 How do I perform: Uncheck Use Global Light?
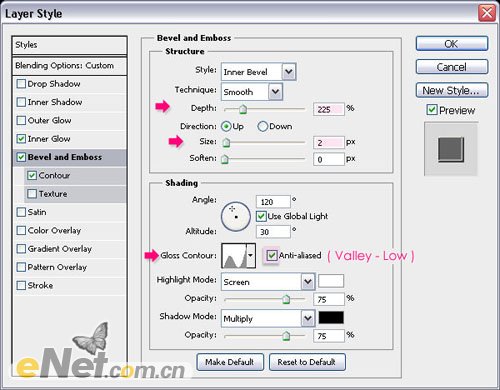261,216
